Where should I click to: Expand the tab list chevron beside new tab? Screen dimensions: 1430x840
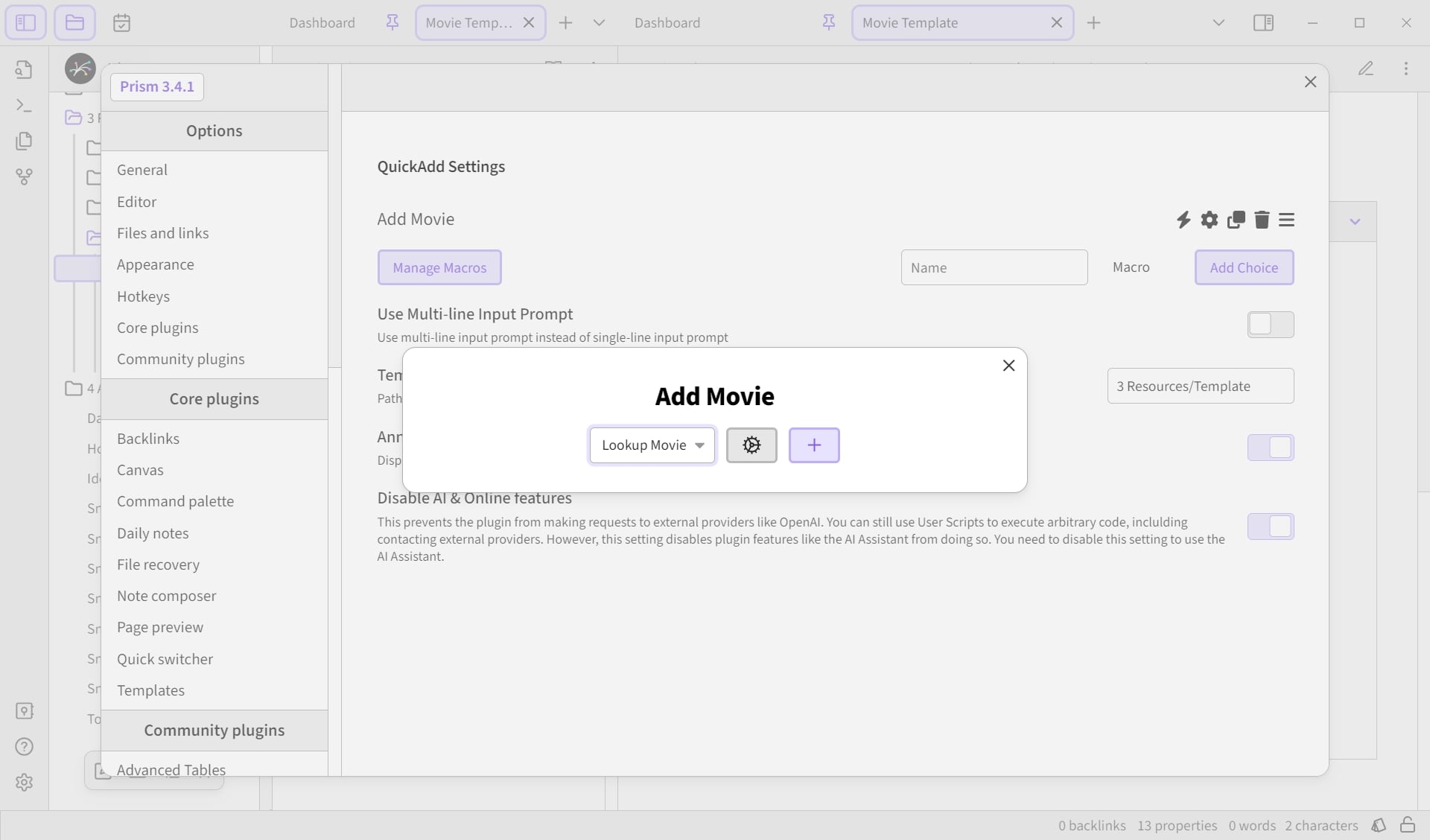click(599, 23)
